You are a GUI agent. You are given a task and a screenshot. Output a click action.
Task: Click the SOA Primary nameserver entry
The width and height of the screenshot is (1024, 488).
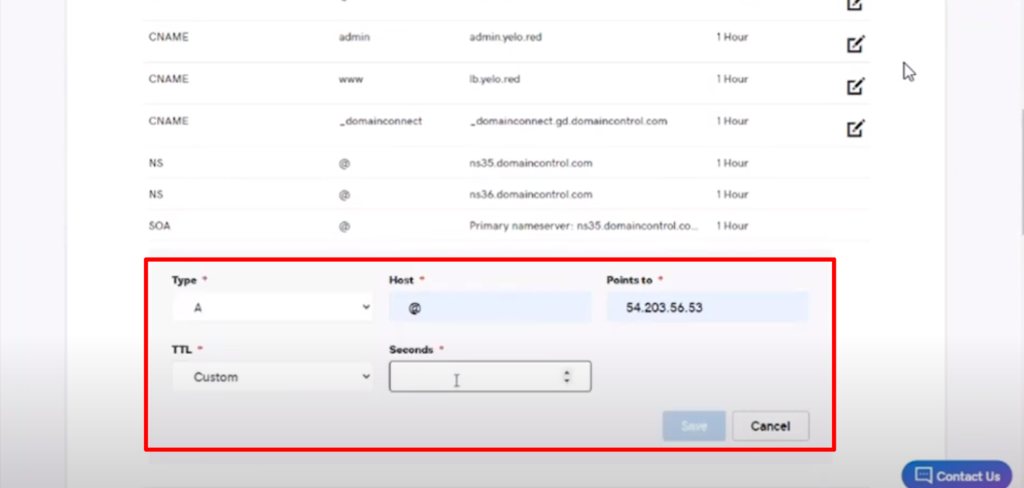[584, 226]
